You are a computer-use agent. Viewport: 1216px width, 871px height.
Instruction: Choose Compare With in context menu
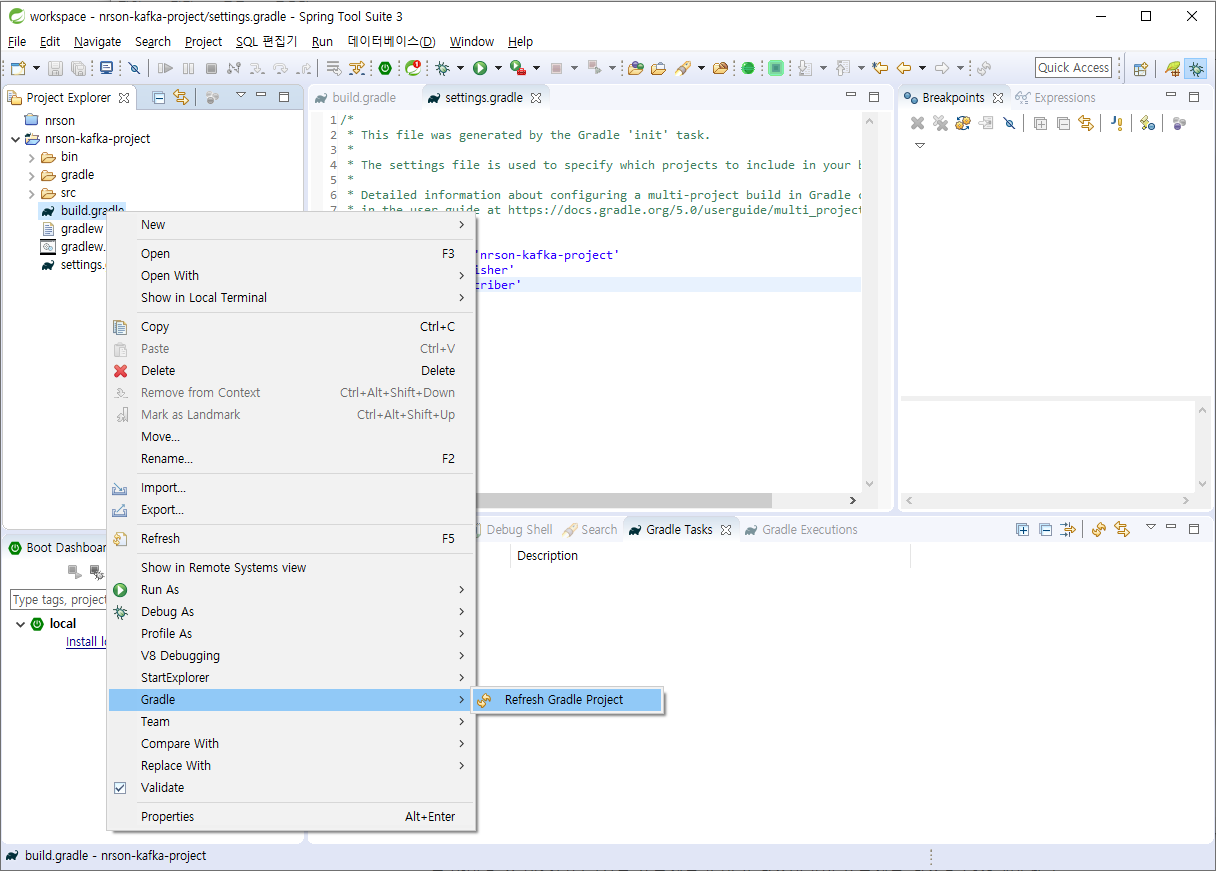point(291,744)
